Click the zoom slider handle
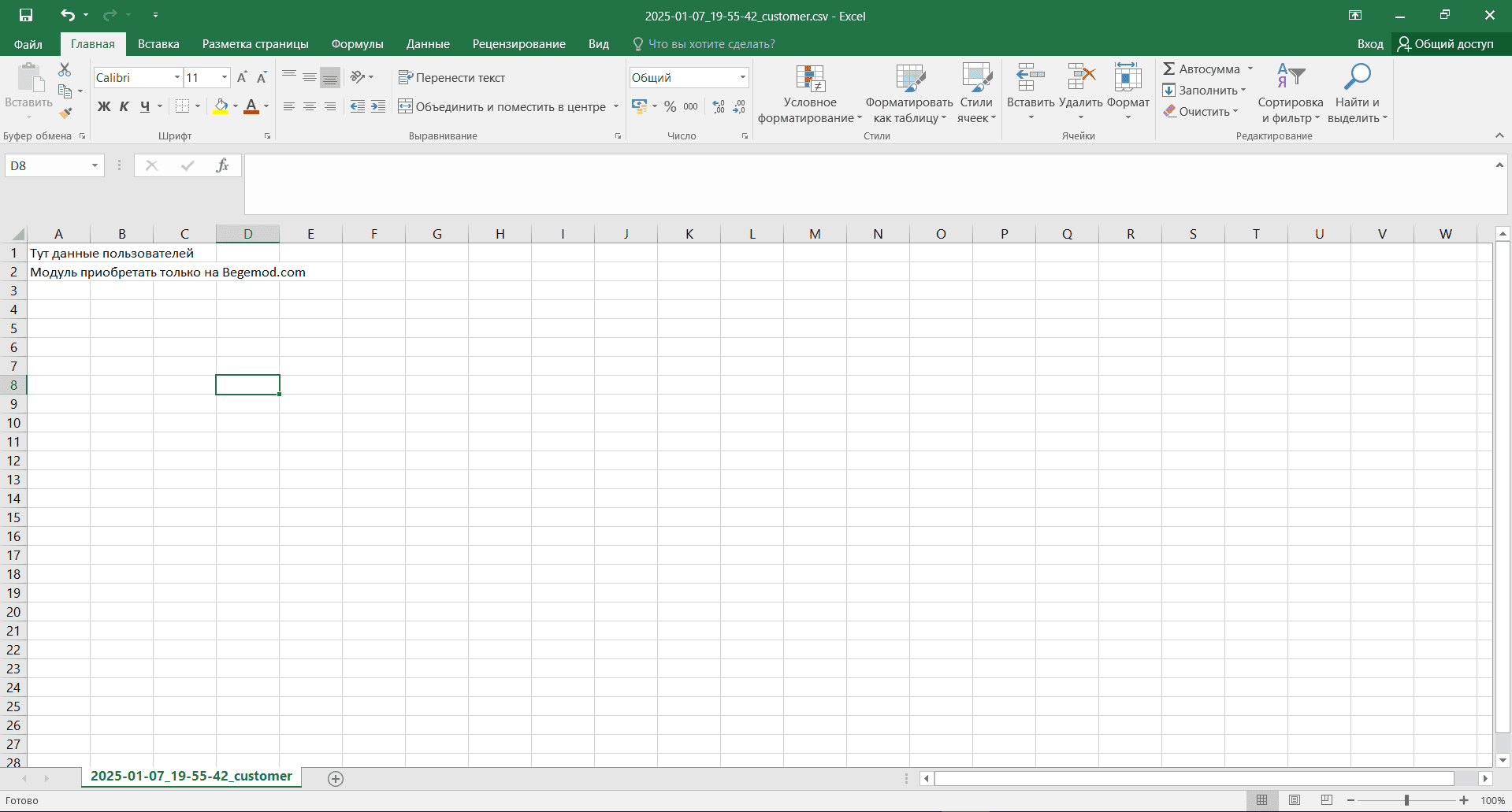Image resolution: width=1512 pixels, height=812 pixels. pyautogui.click(x=1406, y=800)
